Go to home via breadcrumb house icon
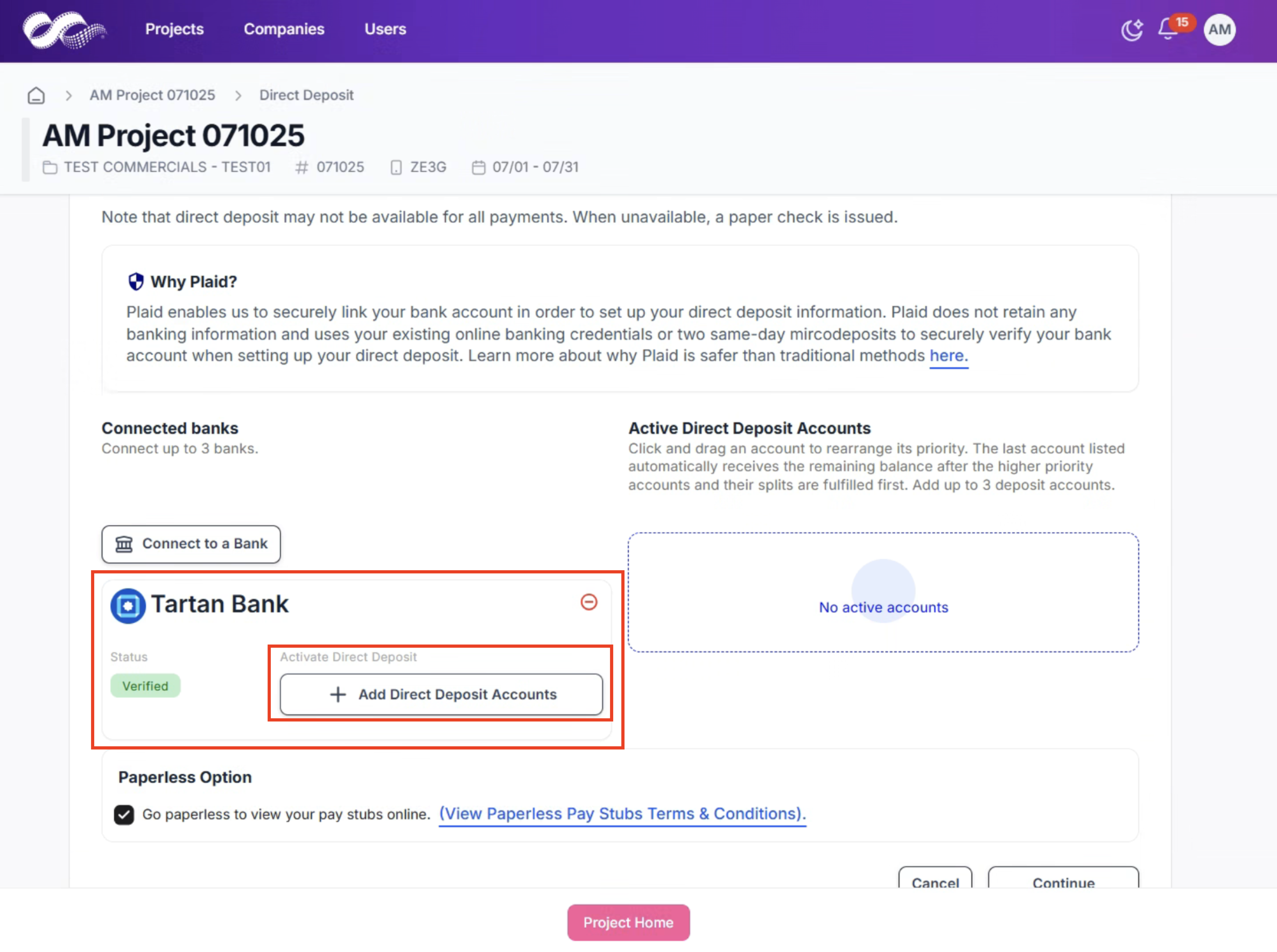The height and width of the screenshot is (952, 1277). point(36,95)
